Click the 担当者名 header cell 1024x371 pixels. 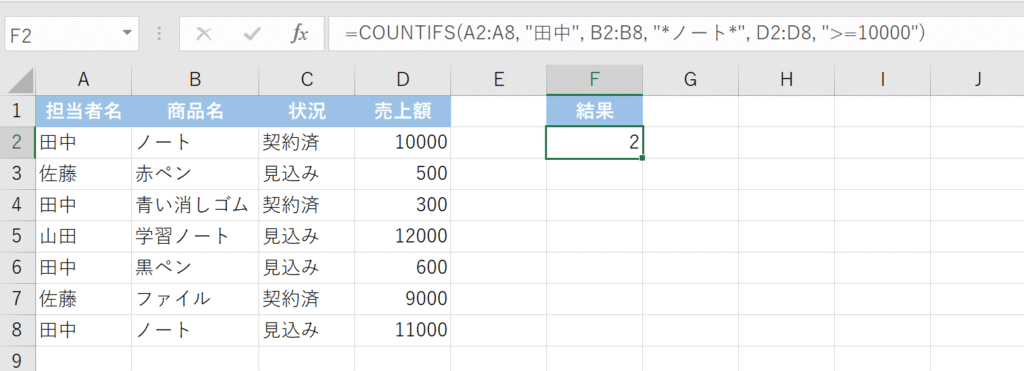[x=83, y=111]
